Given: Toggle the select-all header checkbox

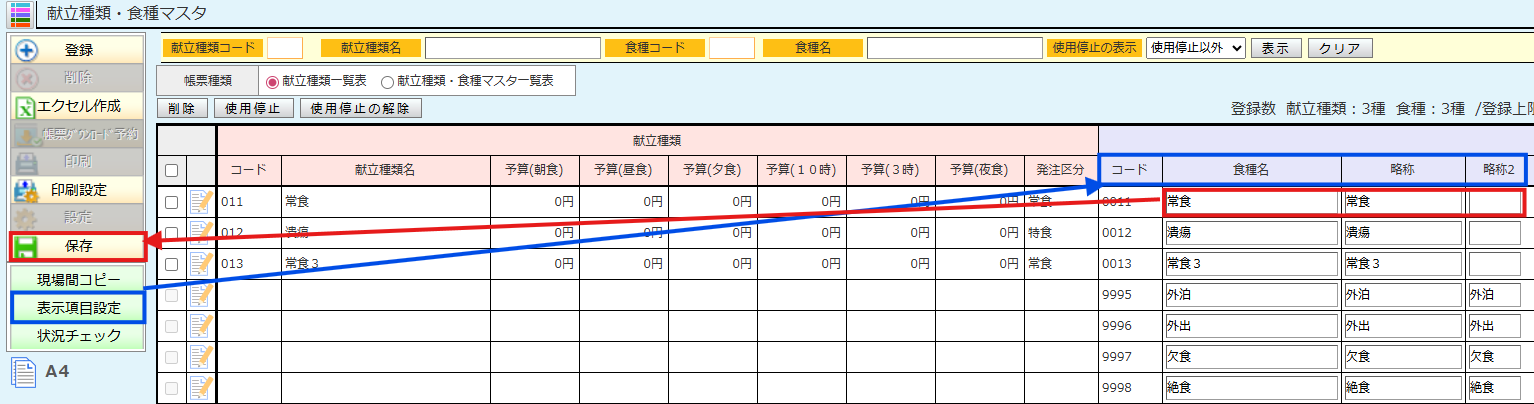Looking at the screenshot, I should pyautogui.click(x=171, y=171).
